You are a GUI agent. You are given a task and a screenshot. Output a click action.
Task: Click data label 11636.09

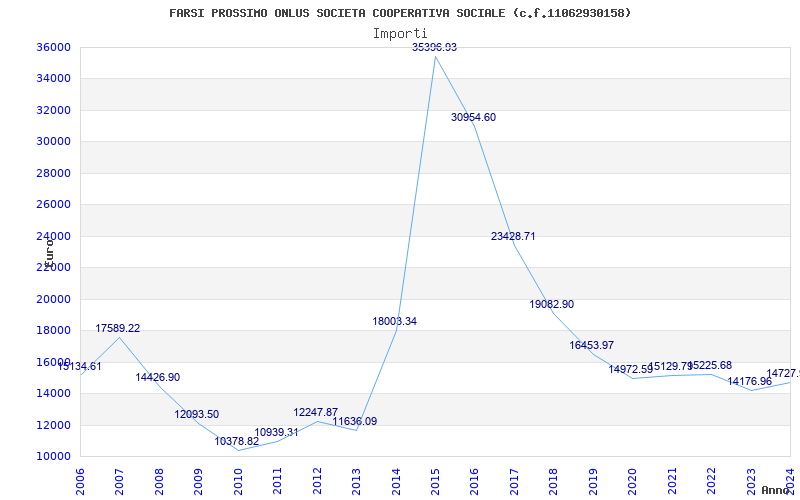coord(355,421)
